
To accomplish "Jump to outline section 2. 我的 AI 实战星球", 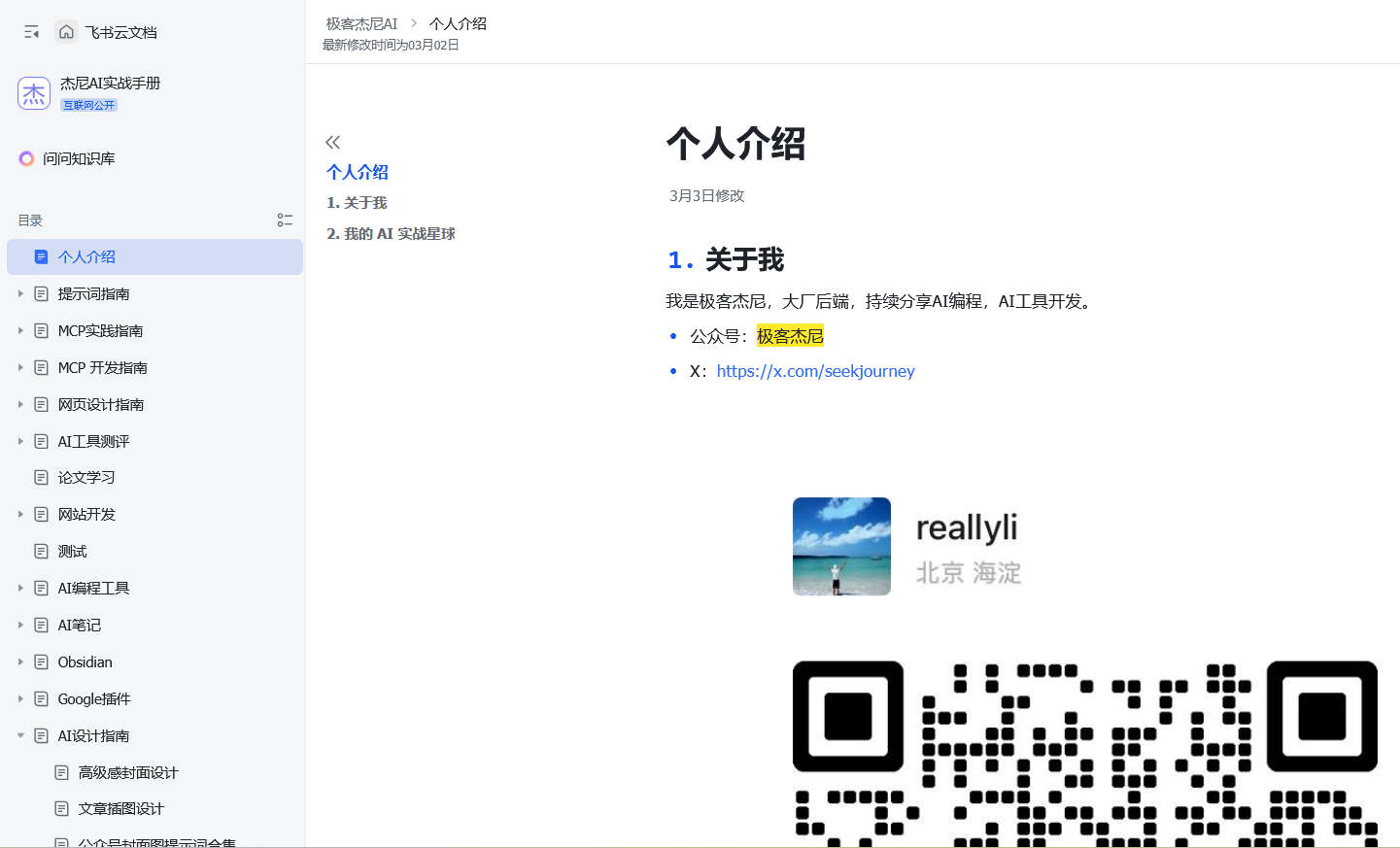I will click(x=391, y=233).
